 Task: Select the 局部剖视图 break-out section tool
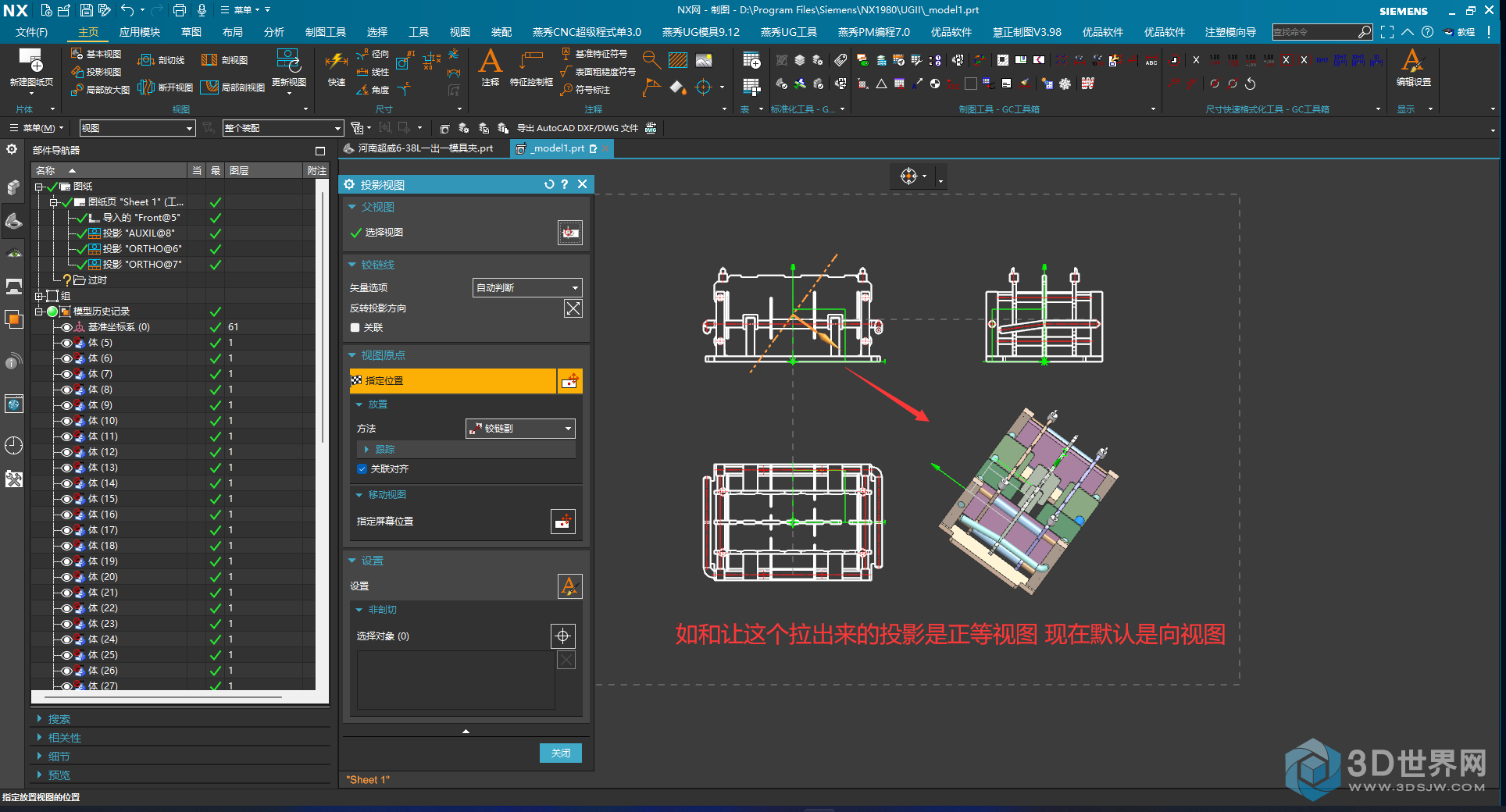(x=233, y=87)
